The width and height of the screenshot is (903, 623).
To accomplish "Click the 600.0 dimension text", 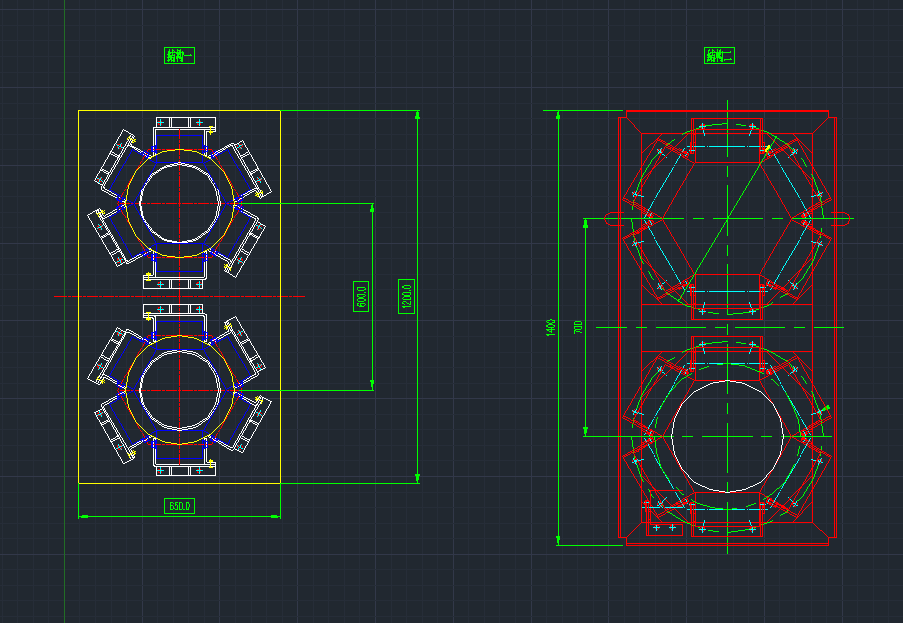I will click(362, 296).
